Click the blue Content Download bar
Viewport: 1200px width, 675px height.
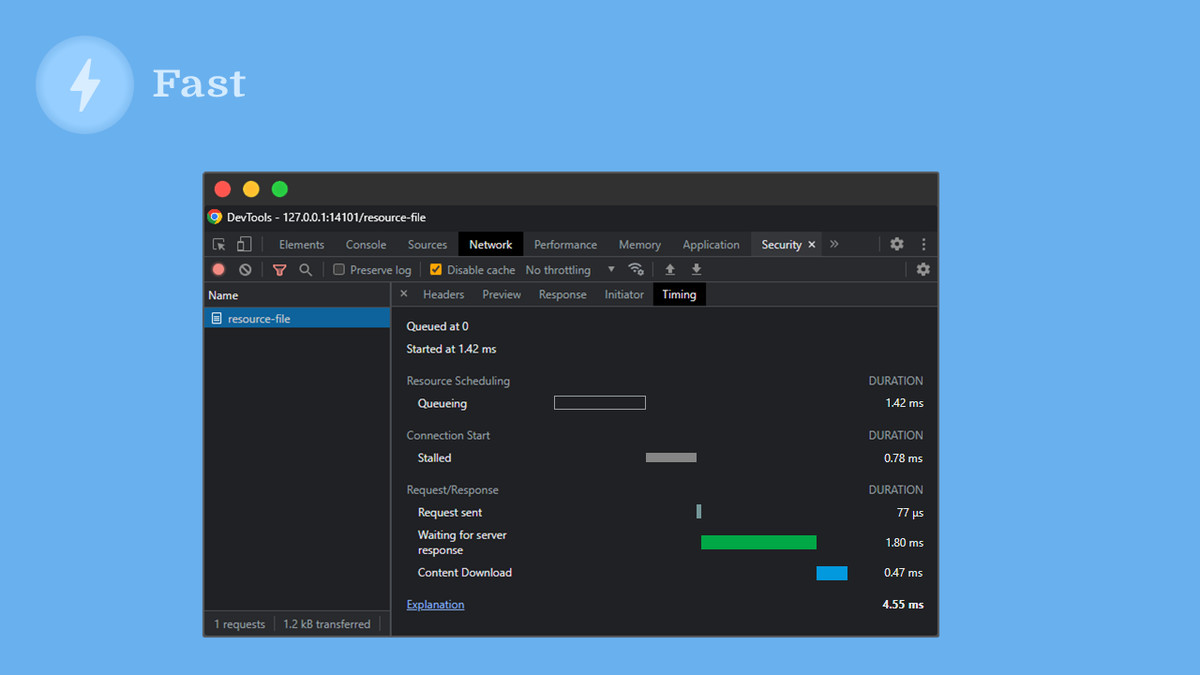coord(832,573)
